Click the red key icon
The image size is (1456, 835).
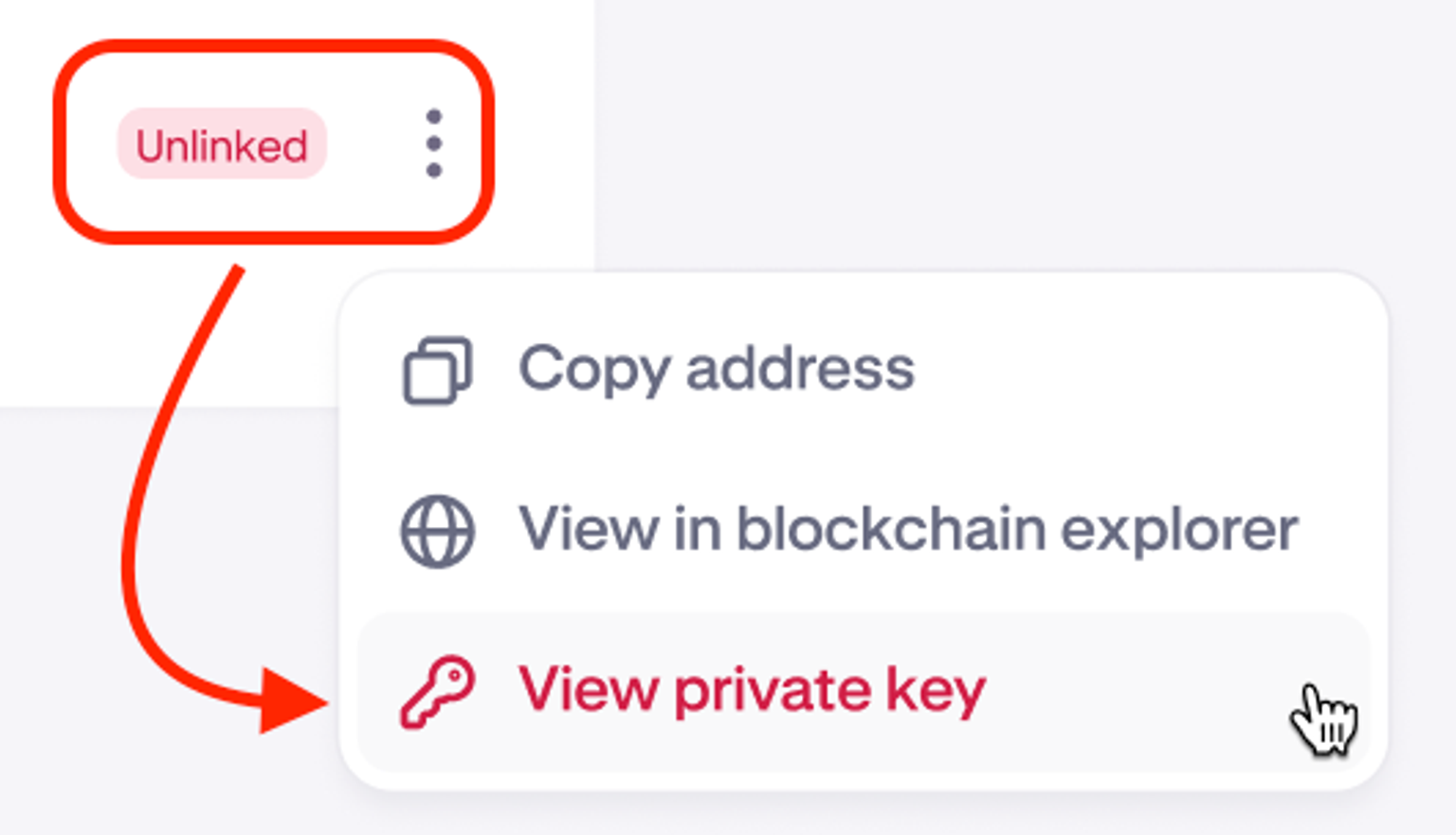pos(437,692)
